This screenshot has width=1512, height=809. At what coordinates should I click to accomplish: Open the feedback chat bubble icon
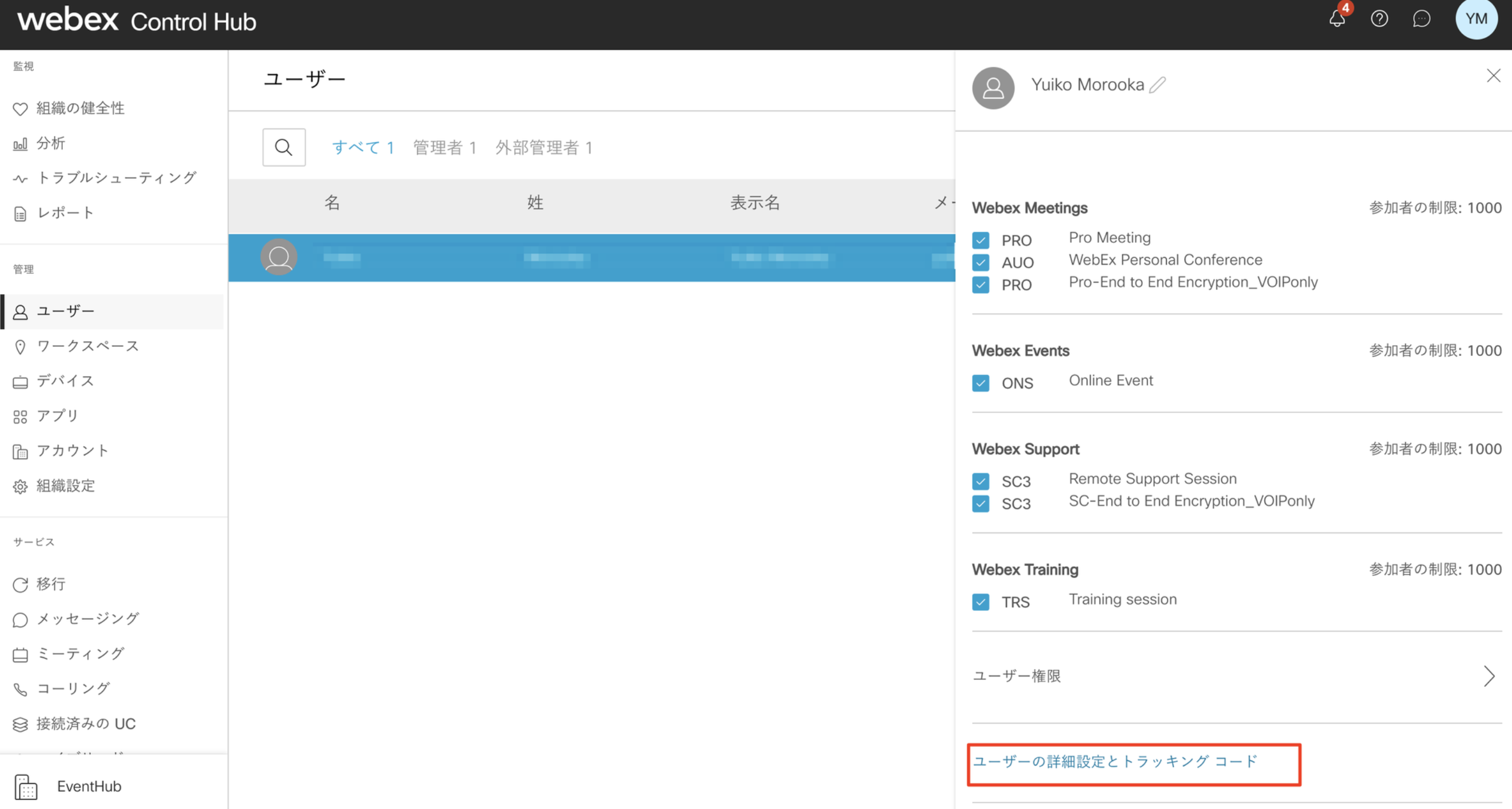(1421, 19)
